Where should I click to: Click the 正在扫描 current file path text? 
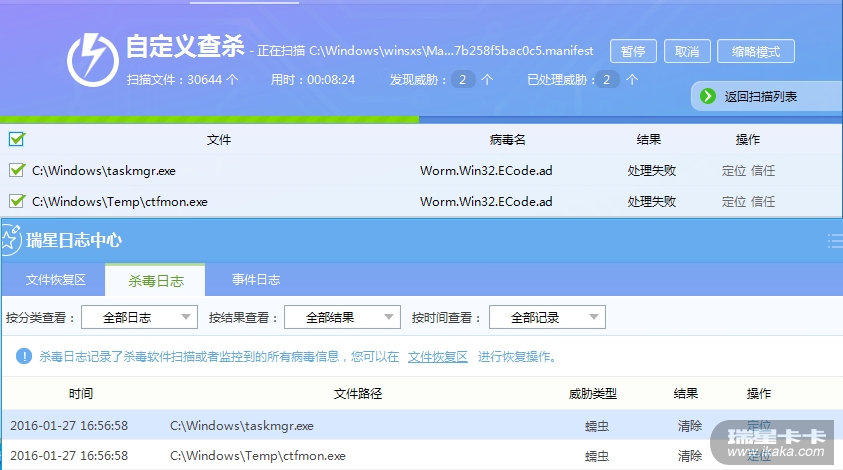click(x=425, y=51)
